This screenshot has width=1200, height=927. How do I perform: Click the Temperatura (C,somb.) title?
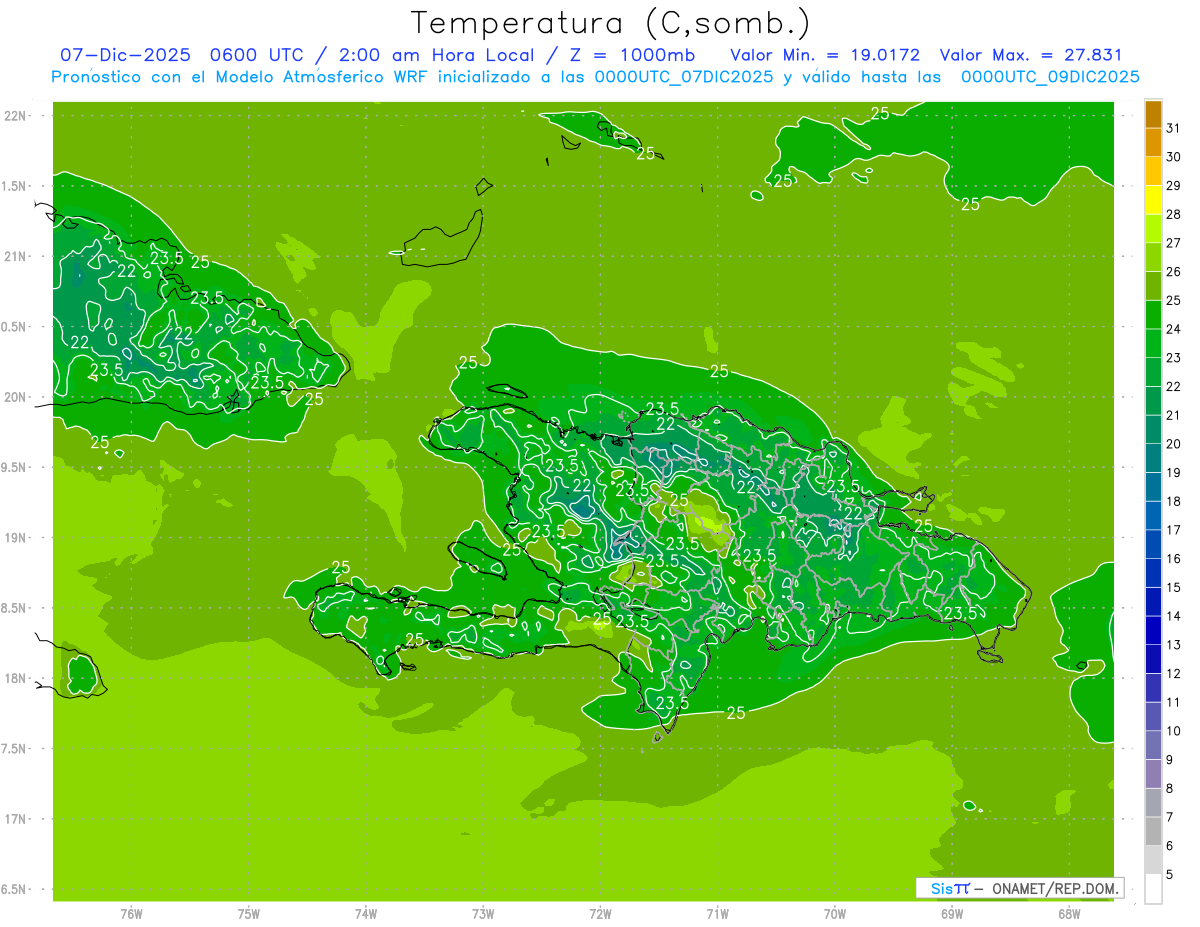[x=610, y=22]
